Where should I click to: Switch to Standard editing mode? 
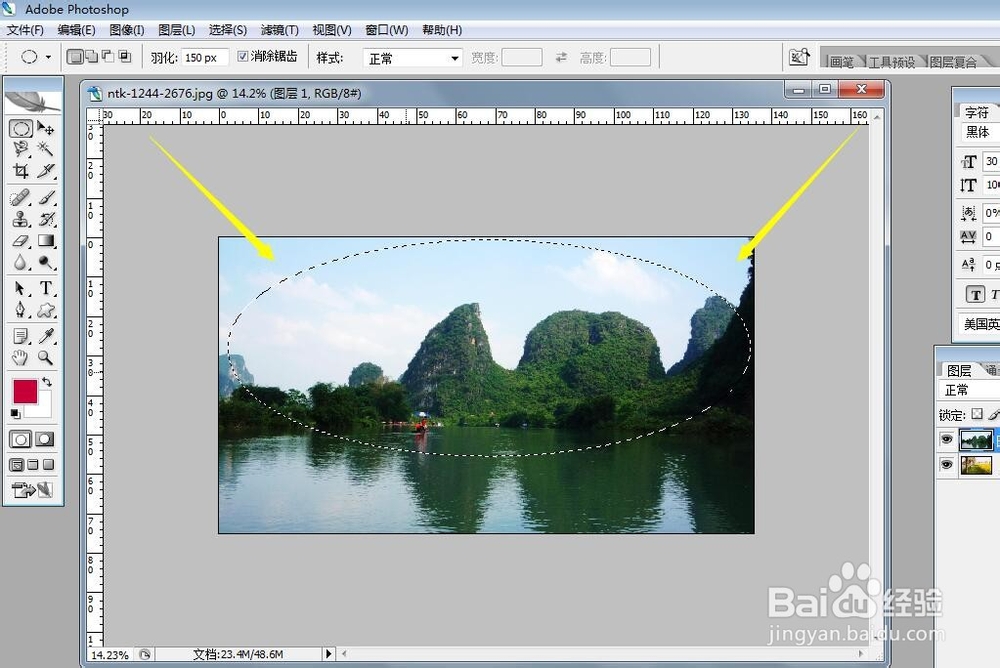click(x=20, y=440)
